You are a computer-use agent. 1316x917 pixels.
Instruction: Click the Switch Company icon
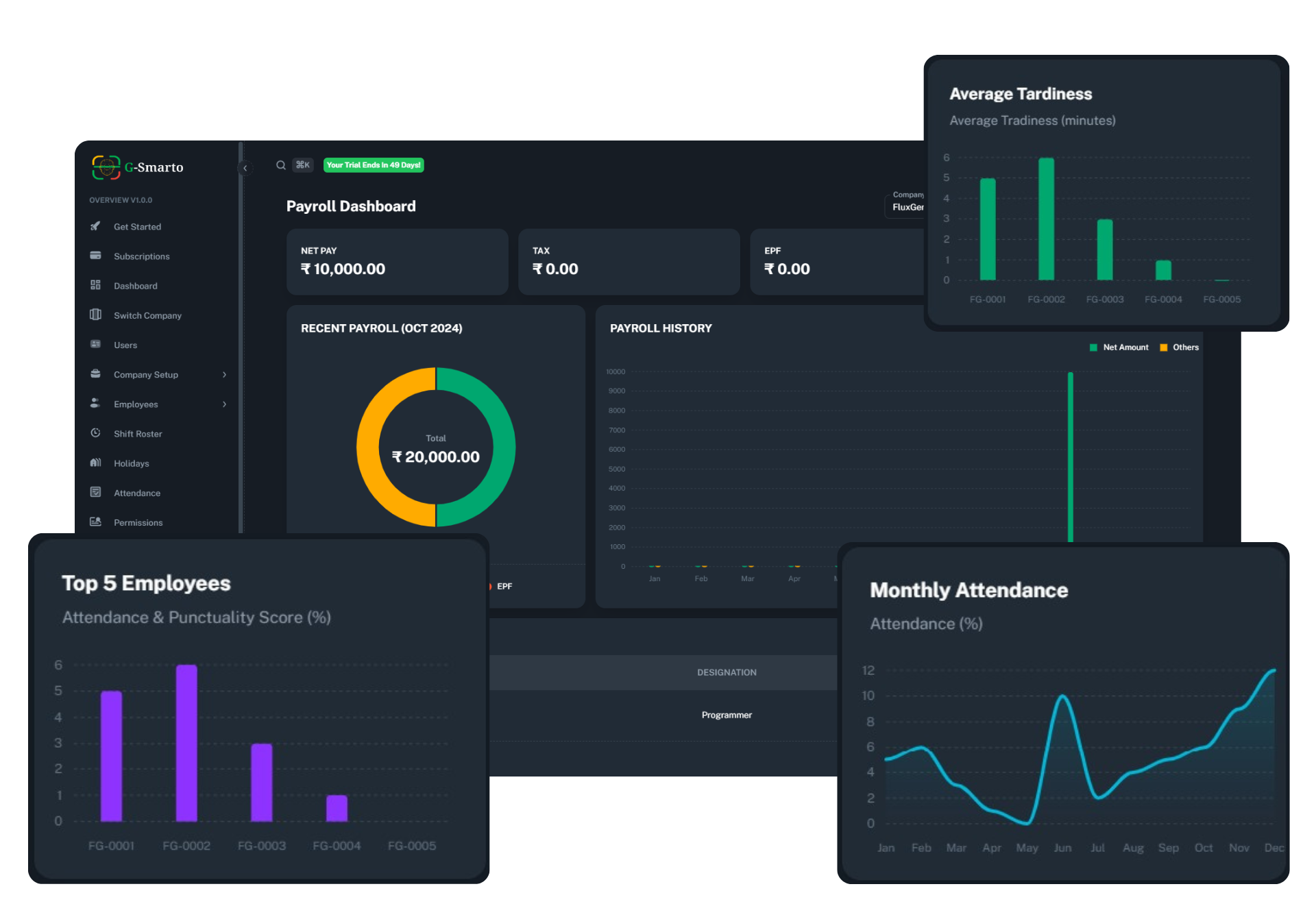(95, 315)
